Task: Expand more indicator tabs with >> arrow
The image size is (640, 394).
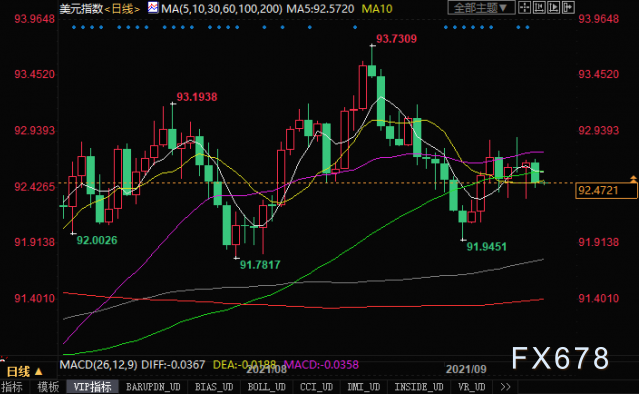Action: pyautogui.click(x=505, y=387)
